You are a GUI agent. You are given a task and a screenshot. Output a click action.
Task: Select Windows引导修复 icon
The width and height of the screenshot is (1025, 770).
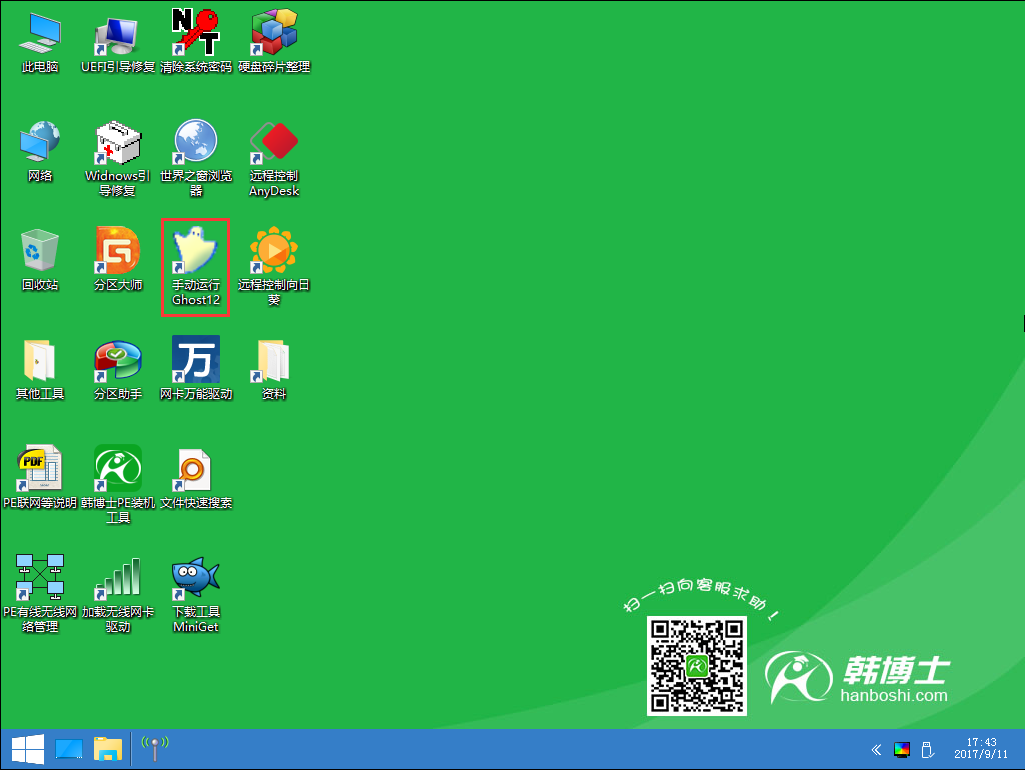click(x=118, y=143)
